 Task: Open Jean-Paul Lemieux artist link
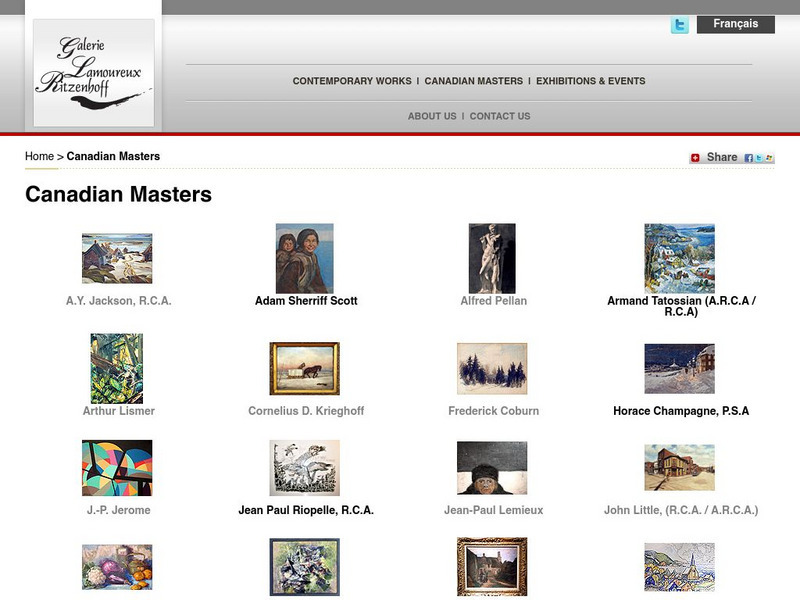[493, 510]
